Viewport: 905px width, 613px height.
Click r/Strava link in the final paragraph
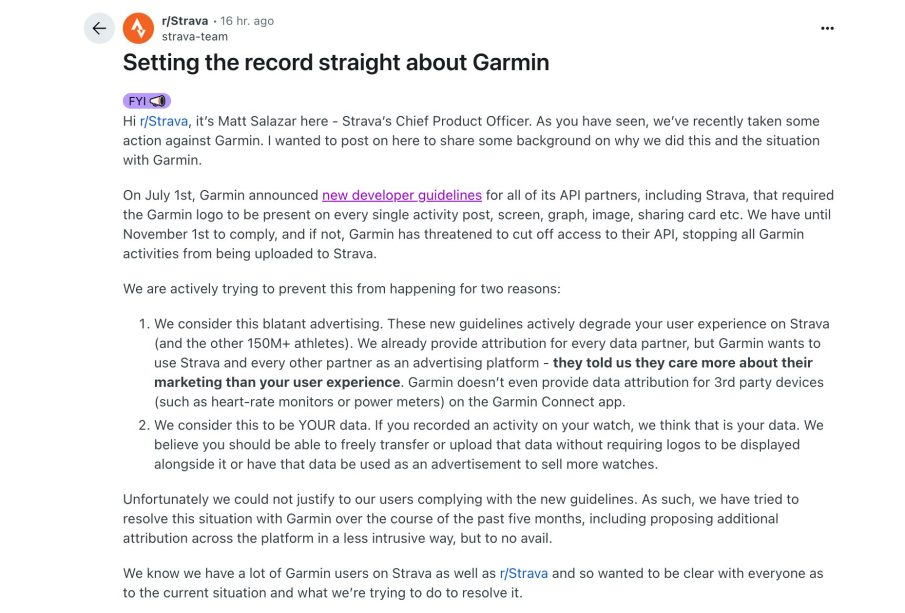524,573
